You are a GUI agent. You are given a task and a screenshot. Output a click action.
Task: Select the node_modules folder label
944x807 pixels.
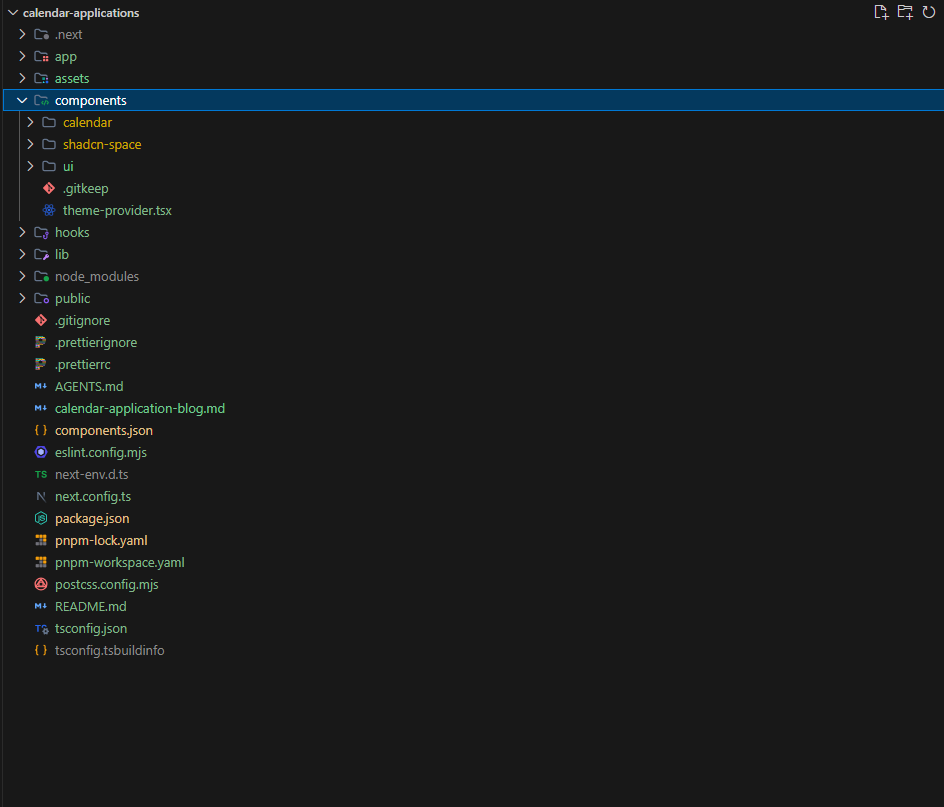pyautogui.click(x=97, y=276)
